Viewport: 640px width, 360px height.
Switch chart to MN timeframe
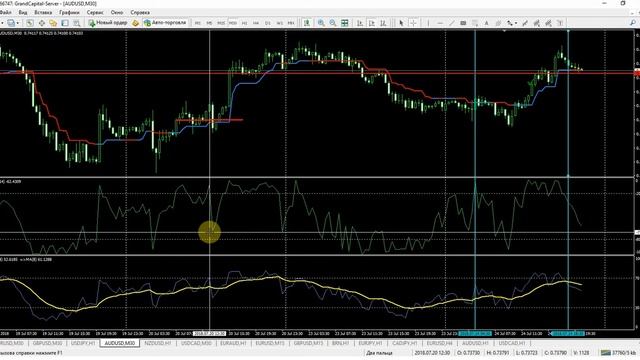291,23
